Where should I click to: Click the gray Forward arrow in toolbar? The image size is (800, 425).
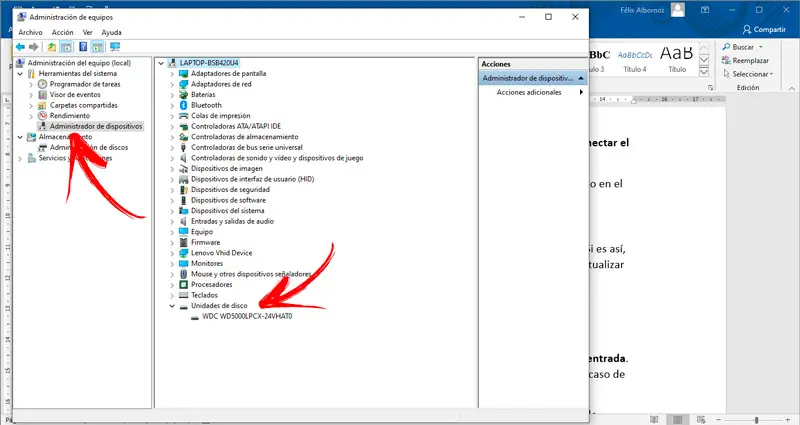(34, 47)
